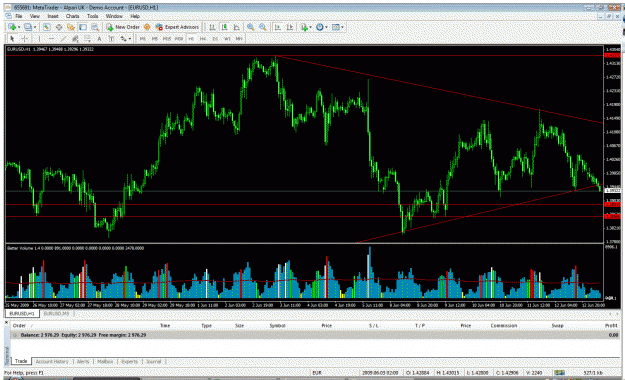Open the Arrows objects dropdown
Screen dimensions: 625x380
click(126, 39)
